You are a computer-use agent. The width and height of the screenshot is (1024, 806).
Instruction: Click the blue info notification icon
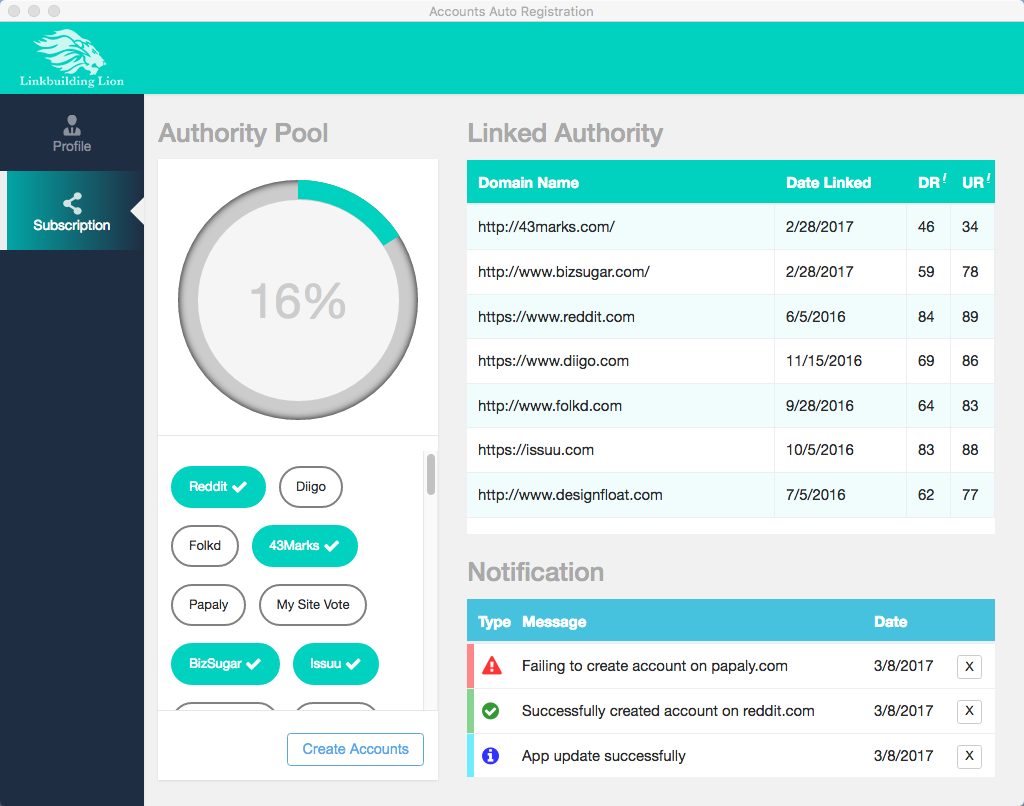pos(491,756)
